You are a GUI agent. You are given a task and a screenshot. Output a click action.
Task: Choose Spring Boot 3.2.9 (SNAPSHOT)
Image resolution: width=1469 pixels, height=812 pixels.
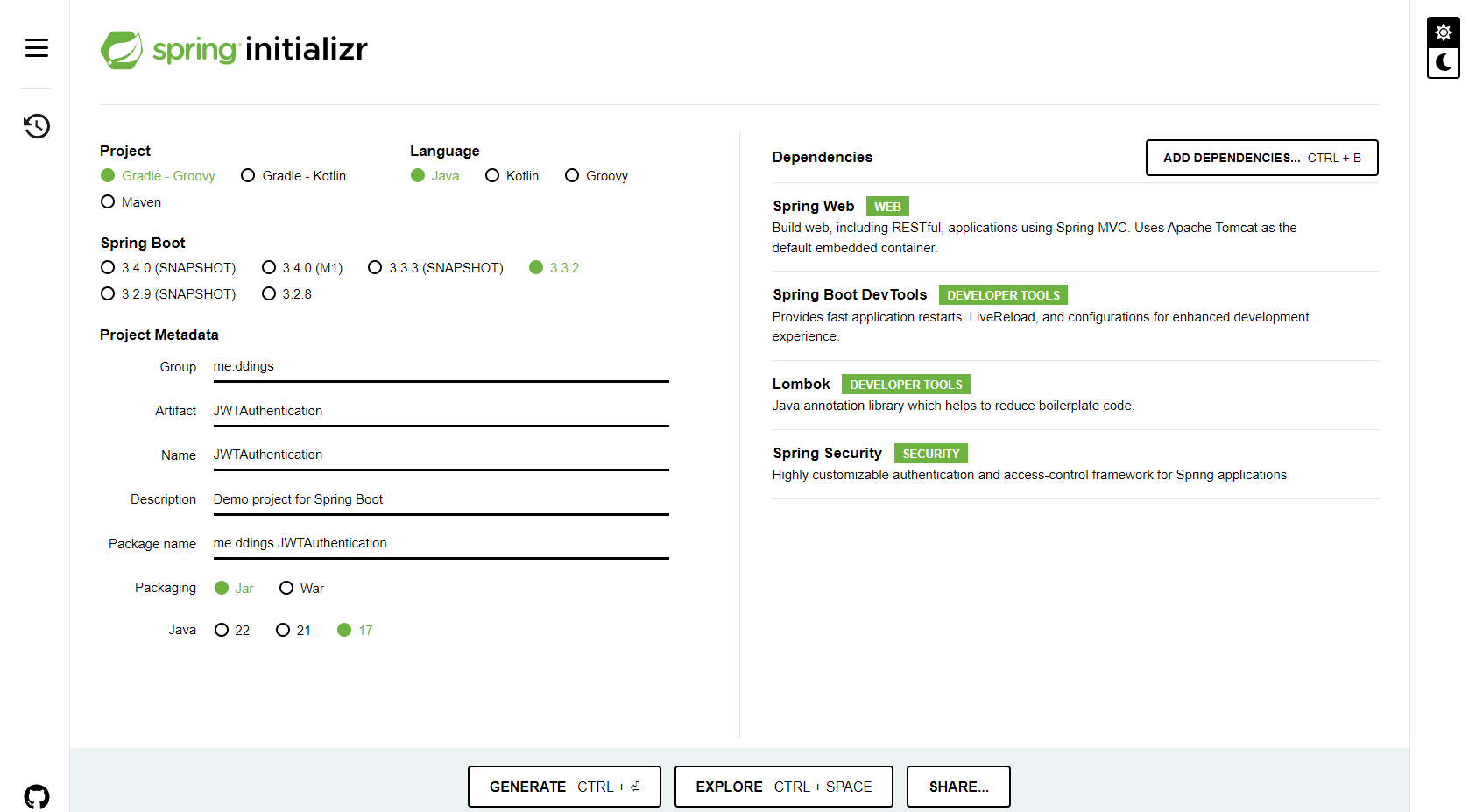168,294
